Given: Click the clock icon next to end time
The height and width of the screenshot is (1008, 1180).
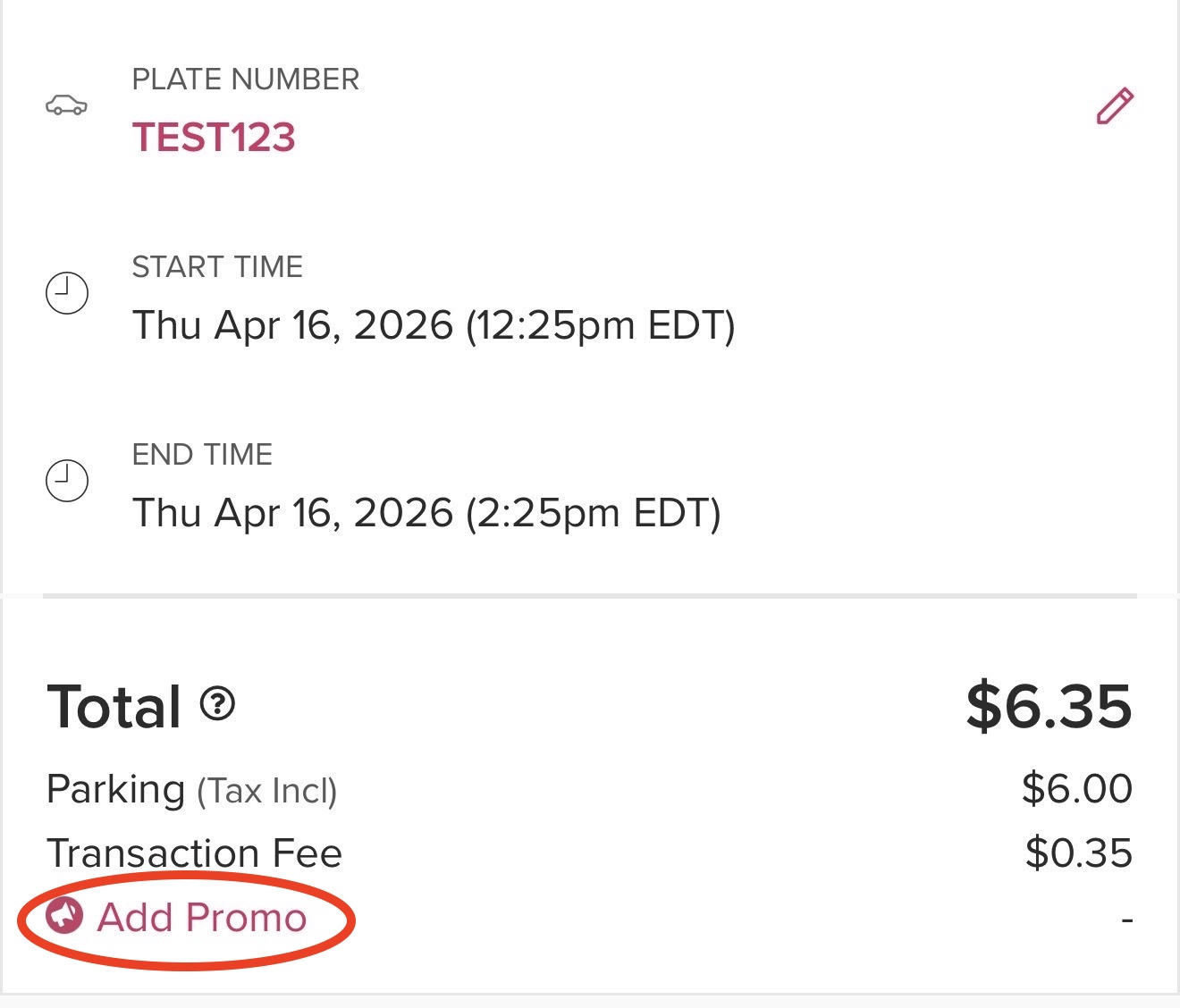Looking at the screenshot, I should [x=66, y=480].
